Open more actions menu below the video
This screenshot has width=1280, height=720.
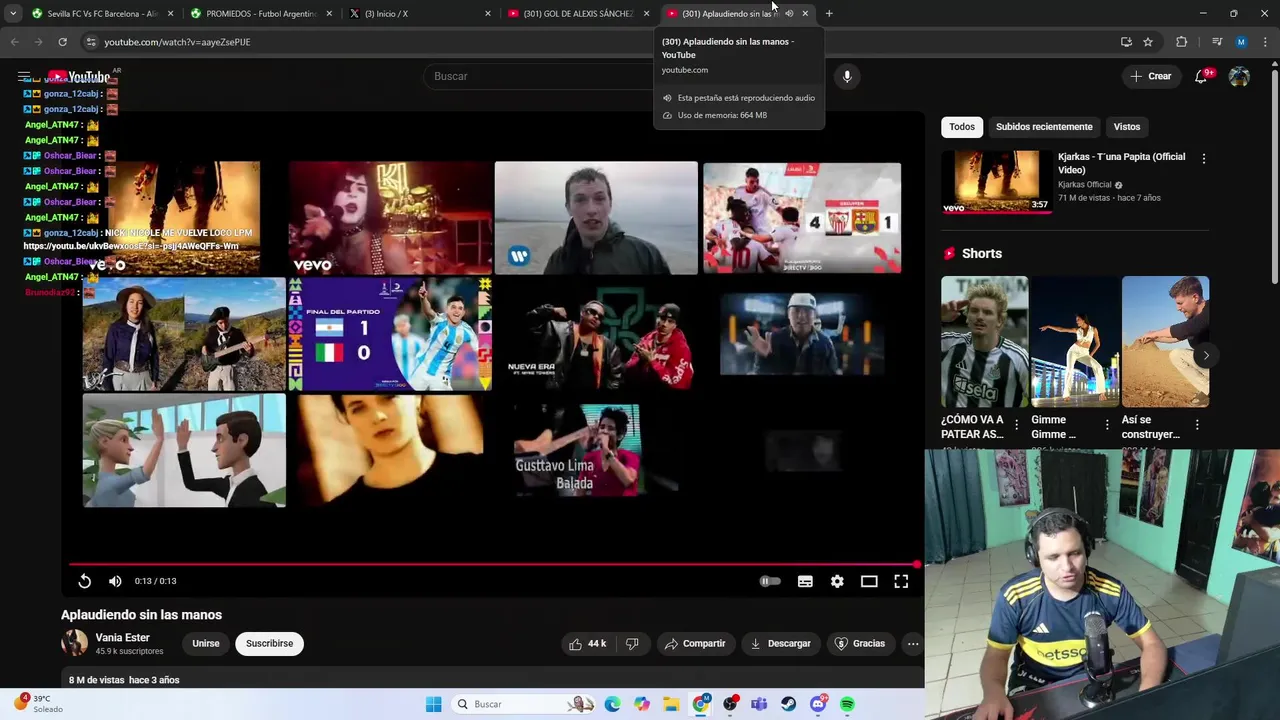click(x=913, y=643)
